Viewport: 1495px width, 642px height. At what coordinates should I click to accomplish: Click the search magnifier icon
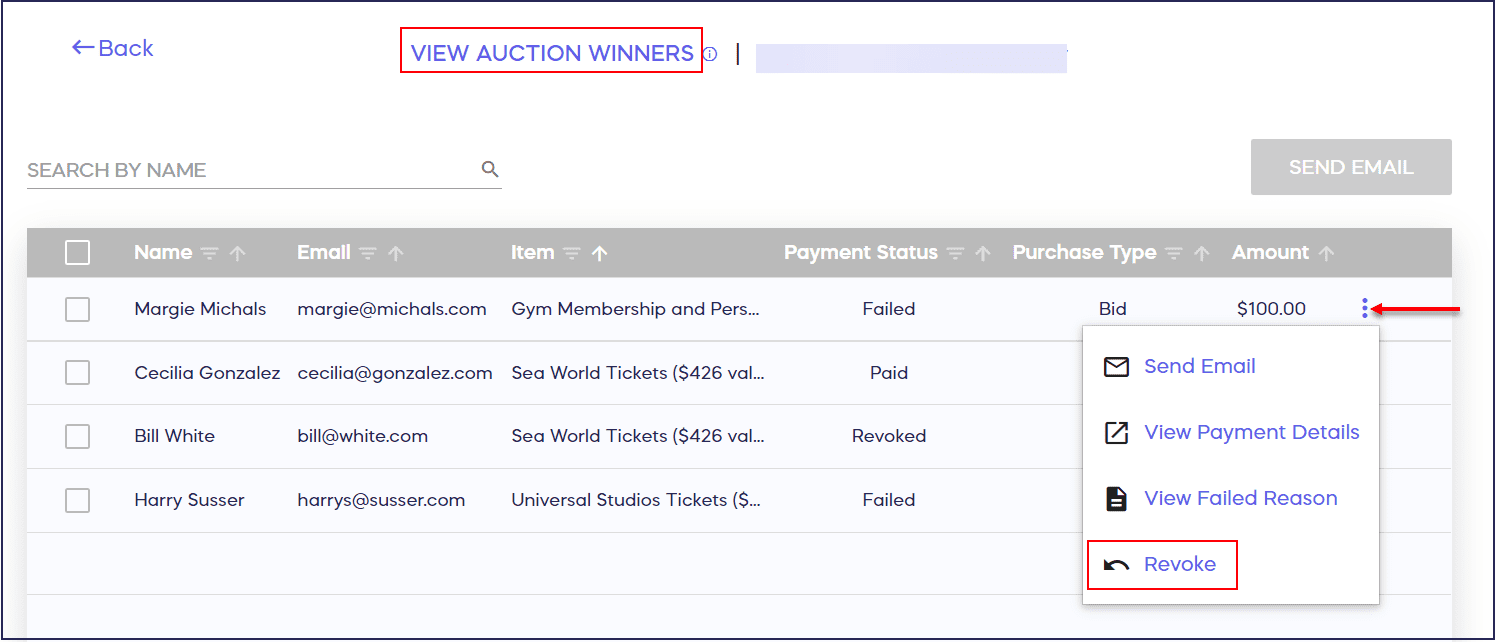tap(490, 169)
